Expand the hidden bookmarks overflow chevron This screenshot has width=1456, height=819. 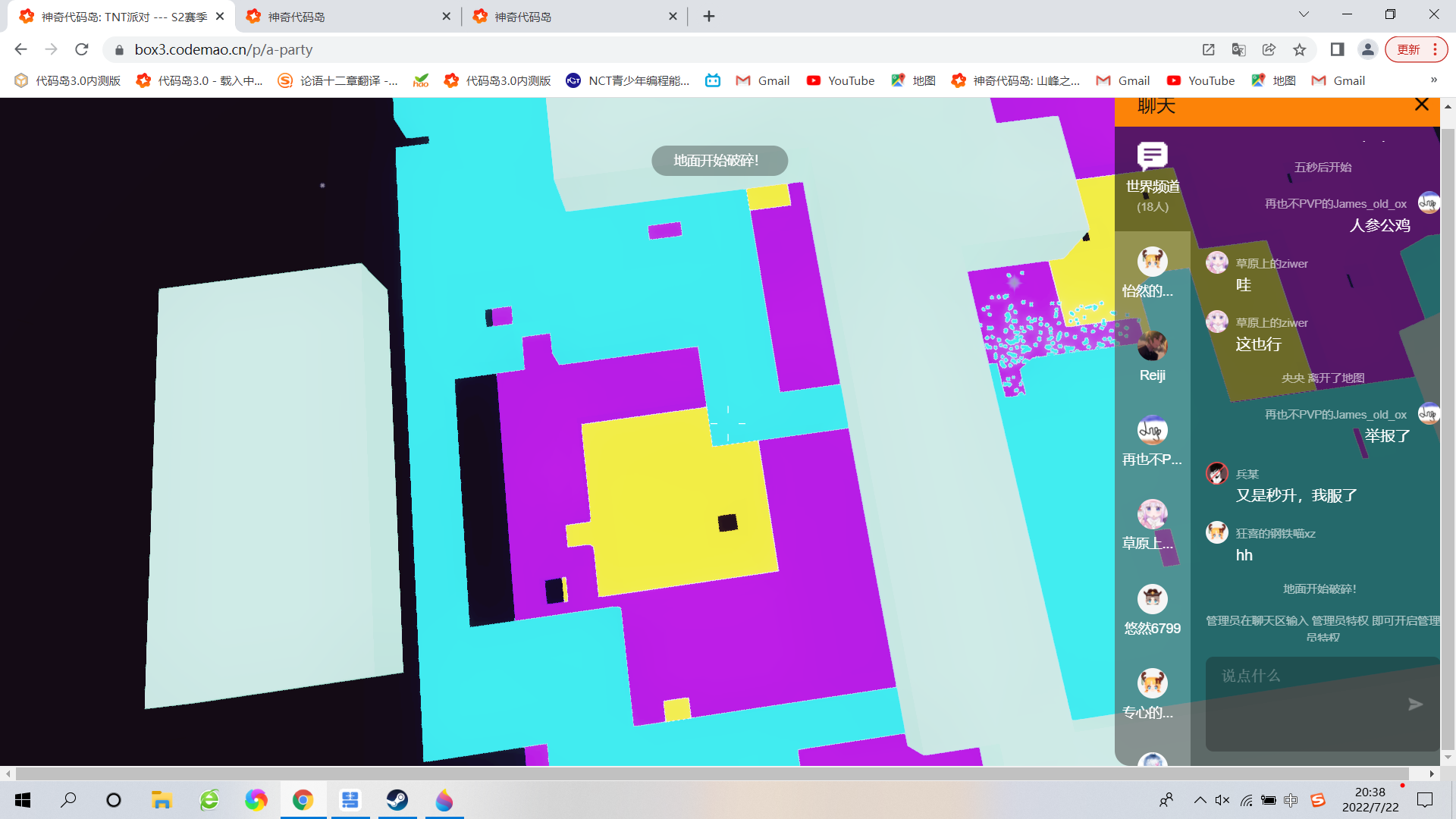coord(1433,80)
